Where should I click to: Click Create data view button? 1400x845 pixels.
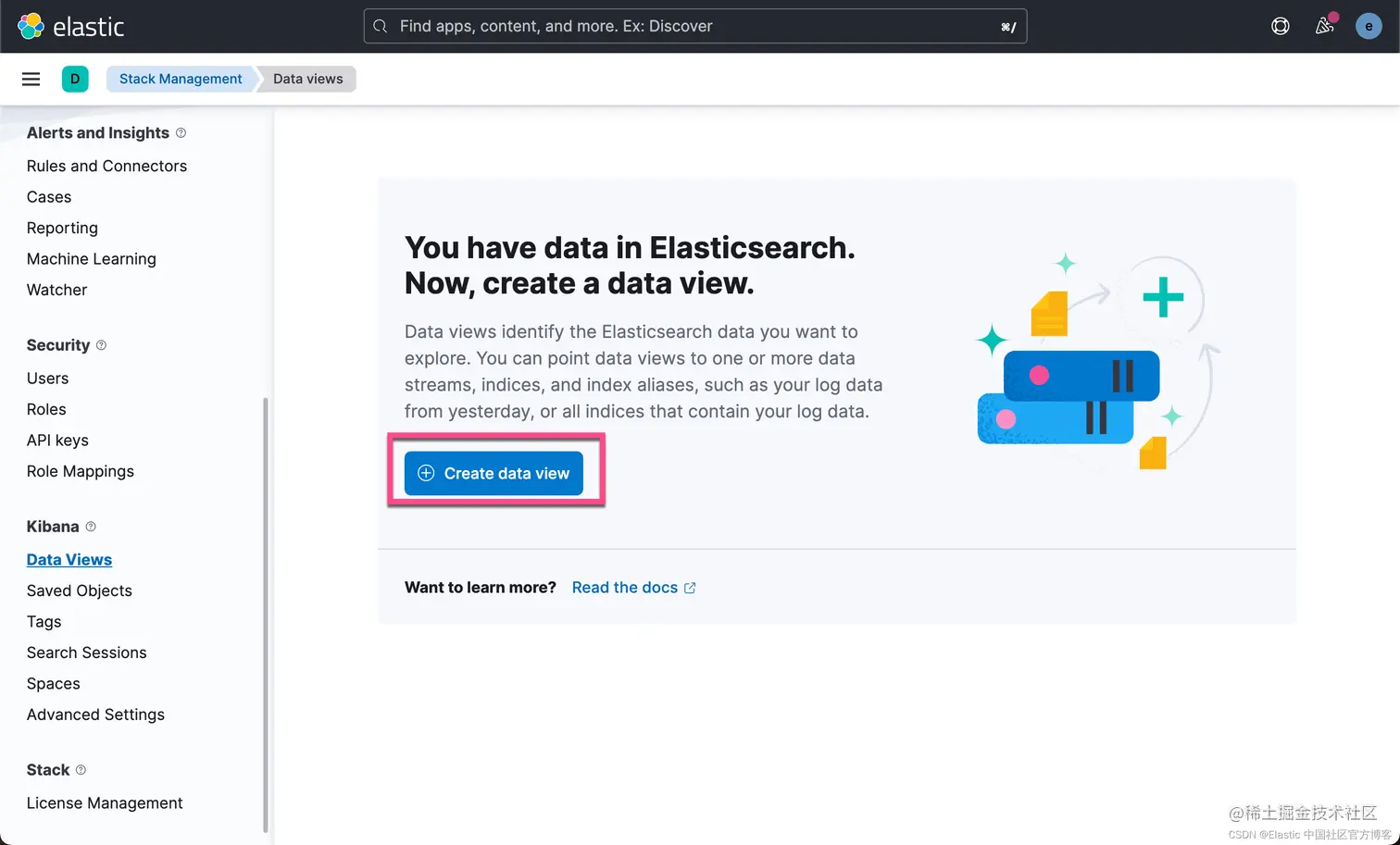494,473
